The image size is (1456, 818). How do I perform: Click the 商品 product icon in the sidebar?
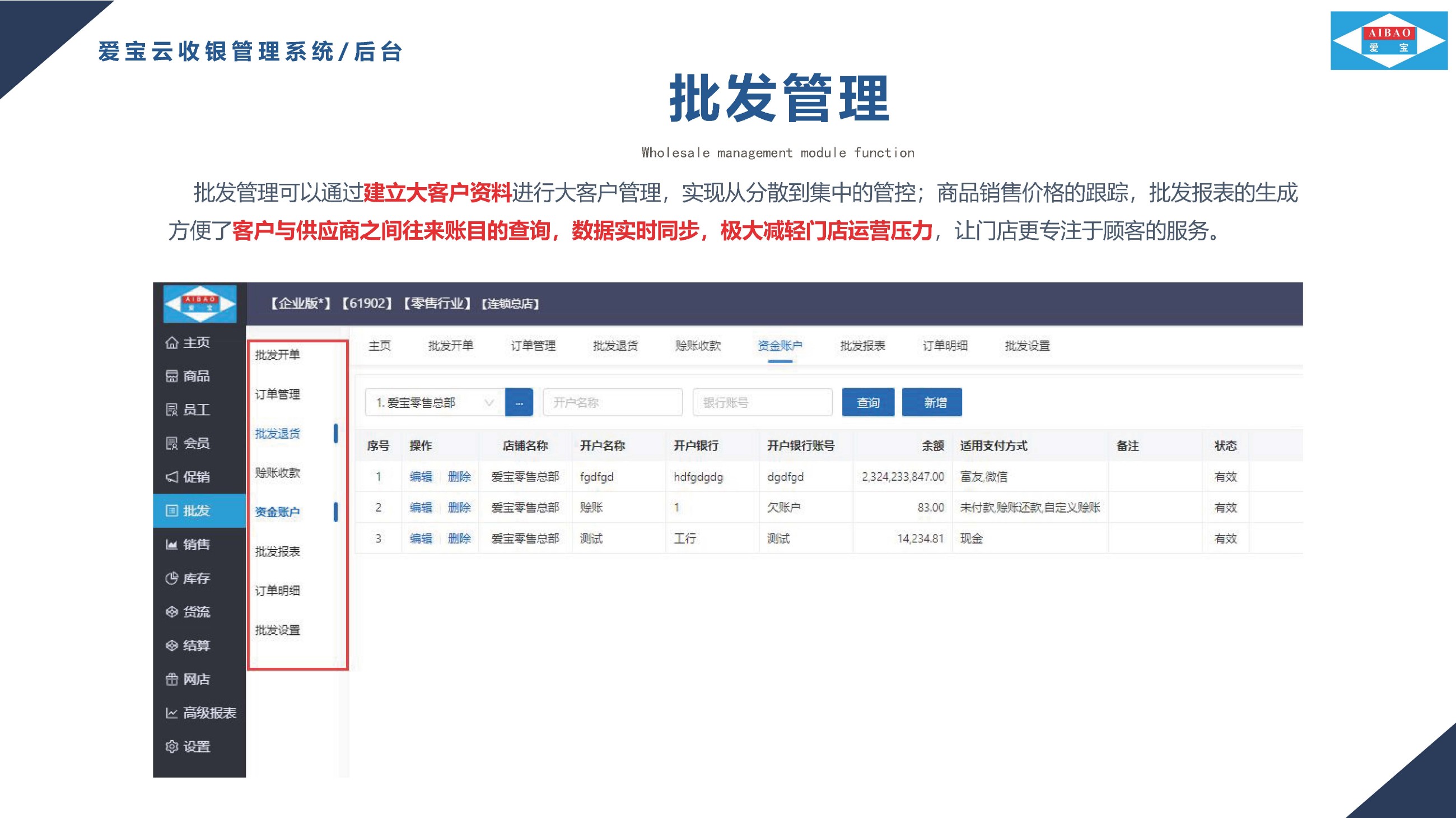click(x=171, y=376)
